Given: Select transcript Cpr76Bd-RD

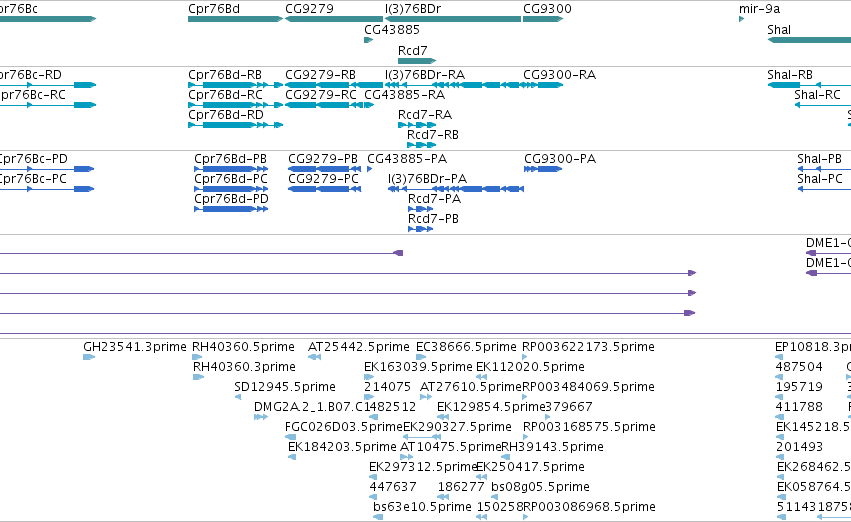Looking at the screenshot, I should point(236,125).
